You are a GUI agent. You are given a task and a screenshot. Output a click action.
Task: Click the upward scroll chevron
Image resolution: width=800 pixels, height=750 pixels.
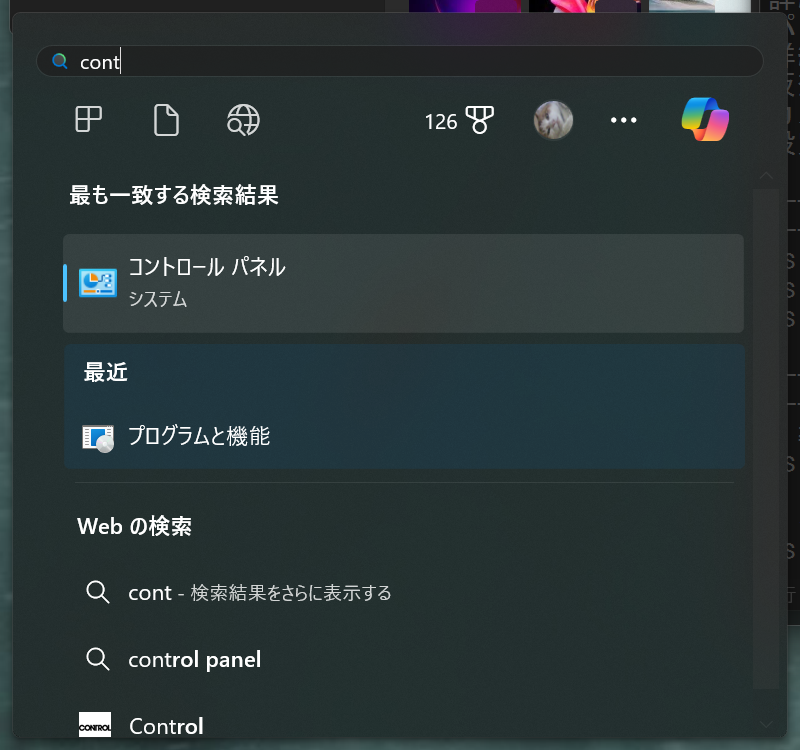(765, 176)
